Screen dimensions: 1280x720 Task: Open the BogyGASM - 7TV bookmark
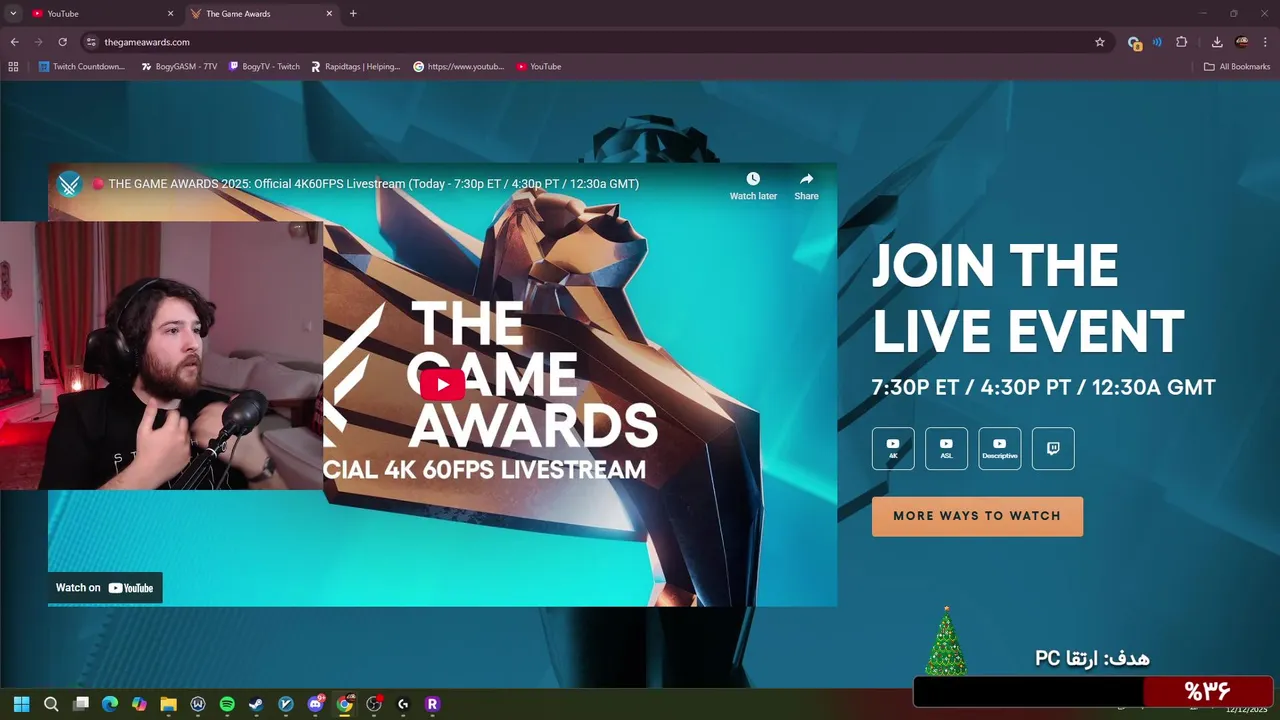pos(179,66)
